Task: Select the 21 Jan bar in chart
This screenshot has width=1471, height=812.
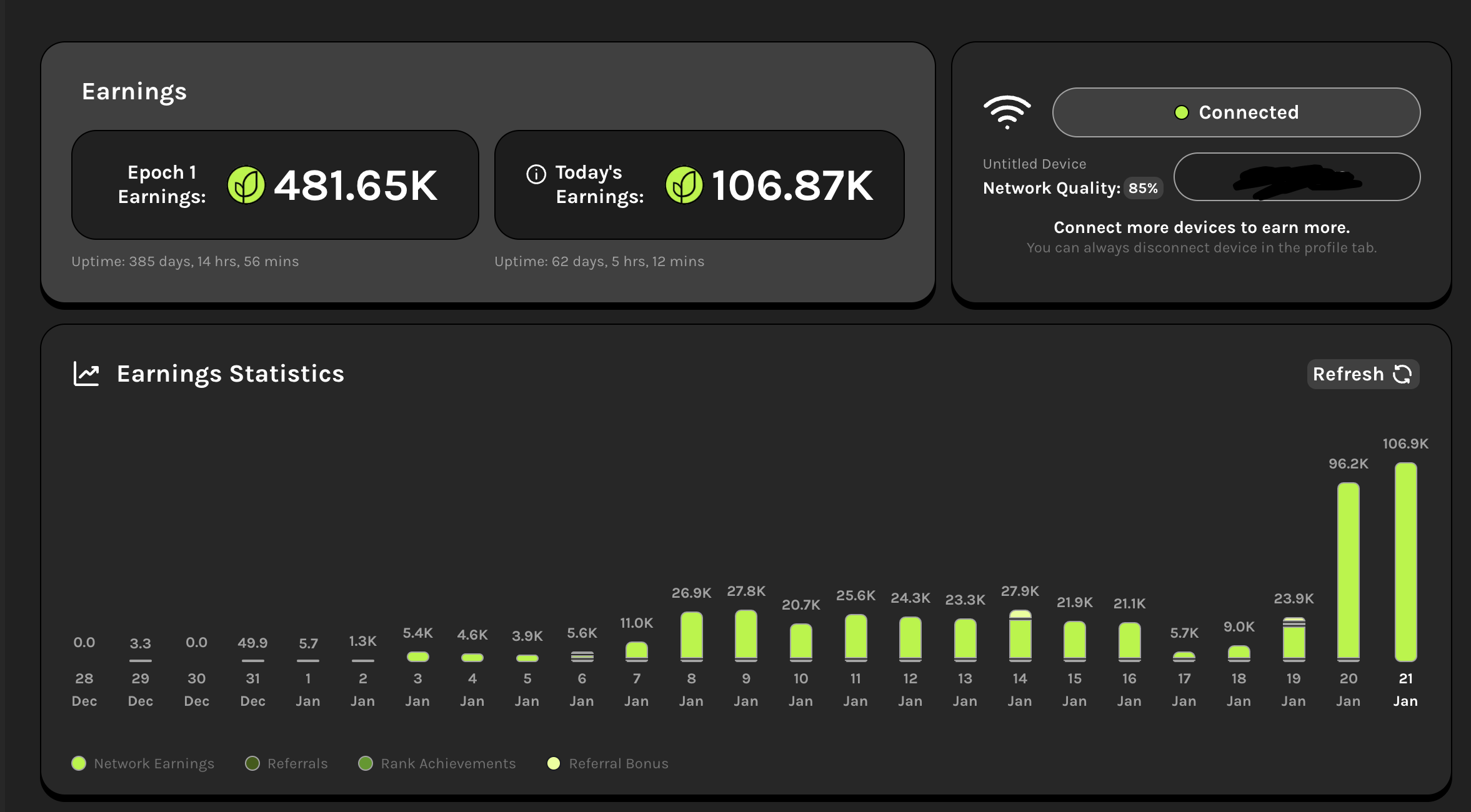Action: [x=1405, y=562]
